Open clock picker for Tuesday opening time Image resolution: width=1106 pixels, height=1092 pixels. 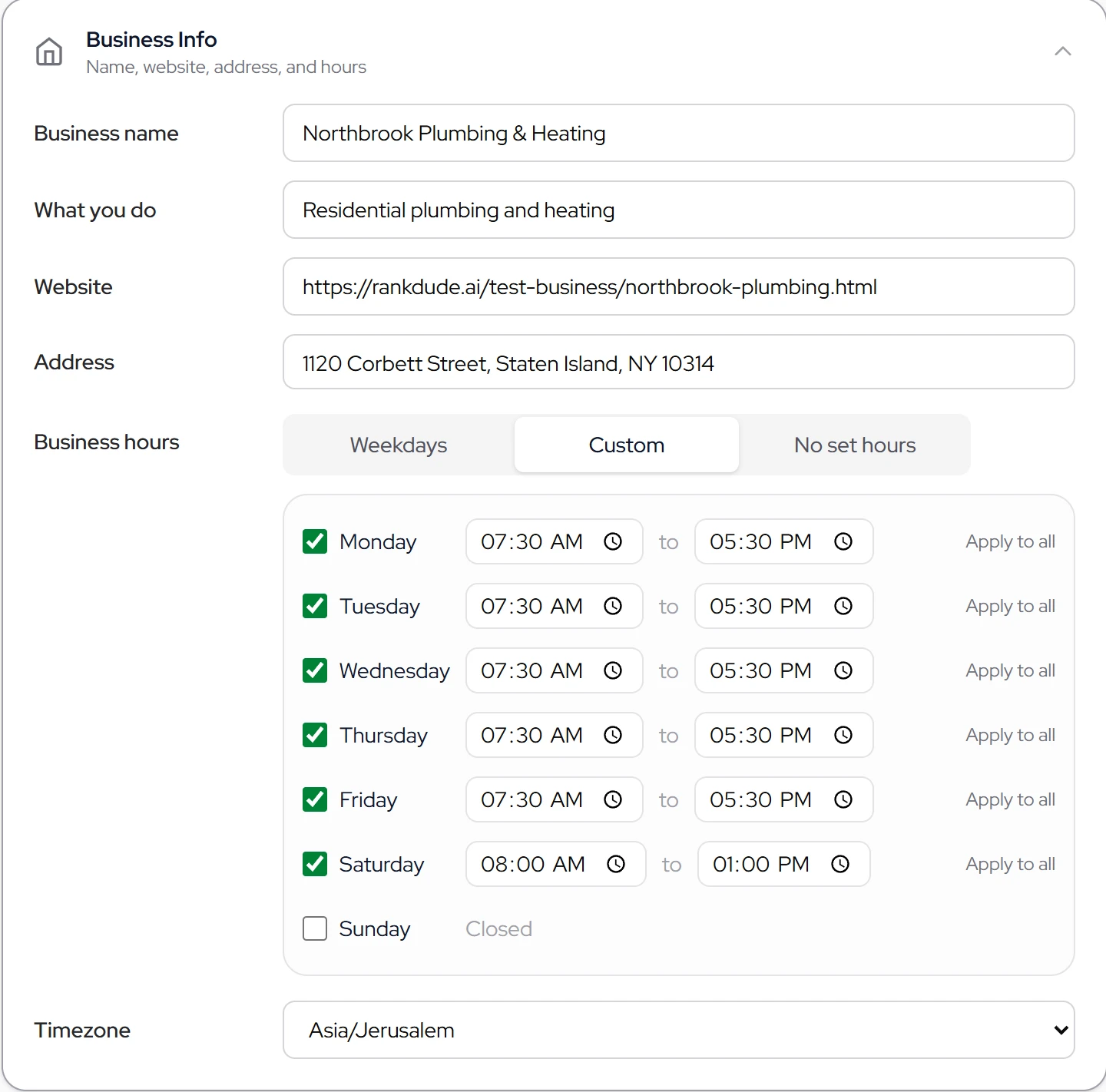[x=613, y=606]
